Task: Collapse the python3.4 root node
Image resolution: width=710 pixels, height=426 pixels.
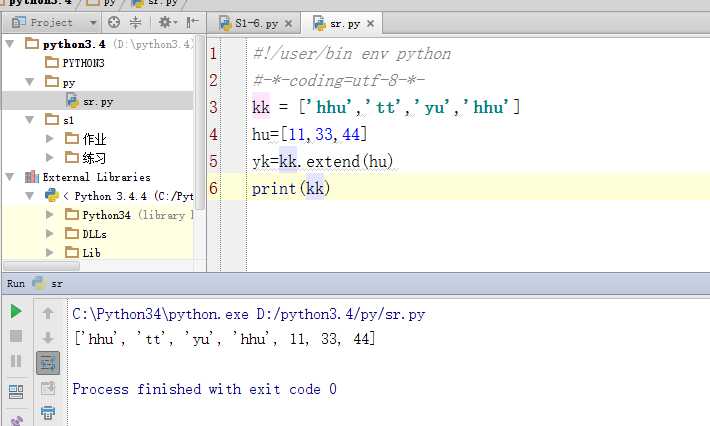Action: (10, 44)
